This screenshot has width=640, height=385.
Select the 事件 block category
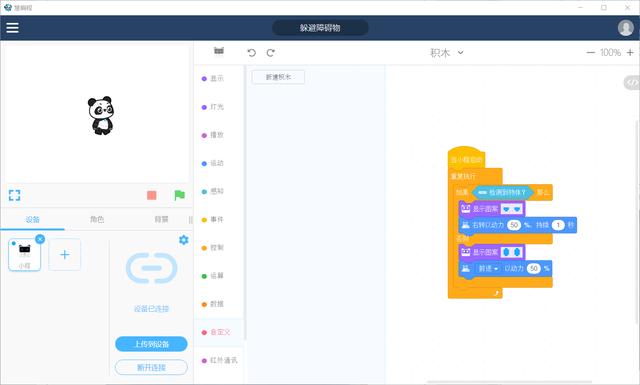213,220
